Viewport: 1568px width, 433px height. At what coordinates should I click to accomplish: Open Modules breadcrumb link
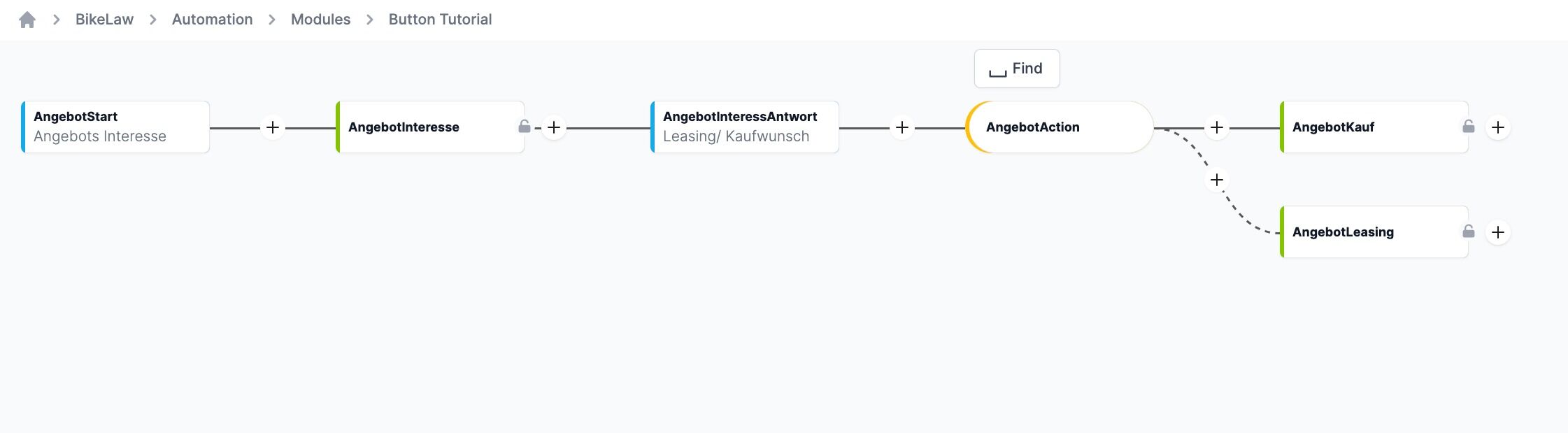[x=320, y=20]
